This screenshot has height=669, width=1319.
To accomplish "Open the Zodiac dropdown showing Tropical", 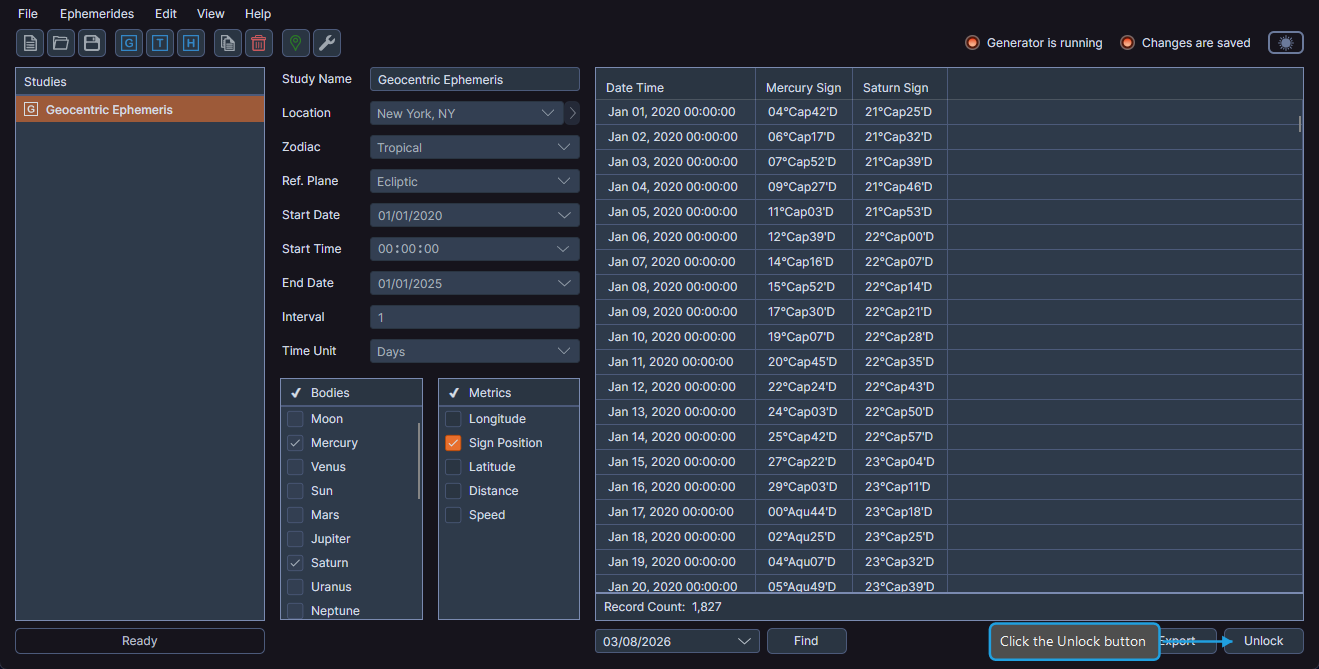I will click(474, 148).
